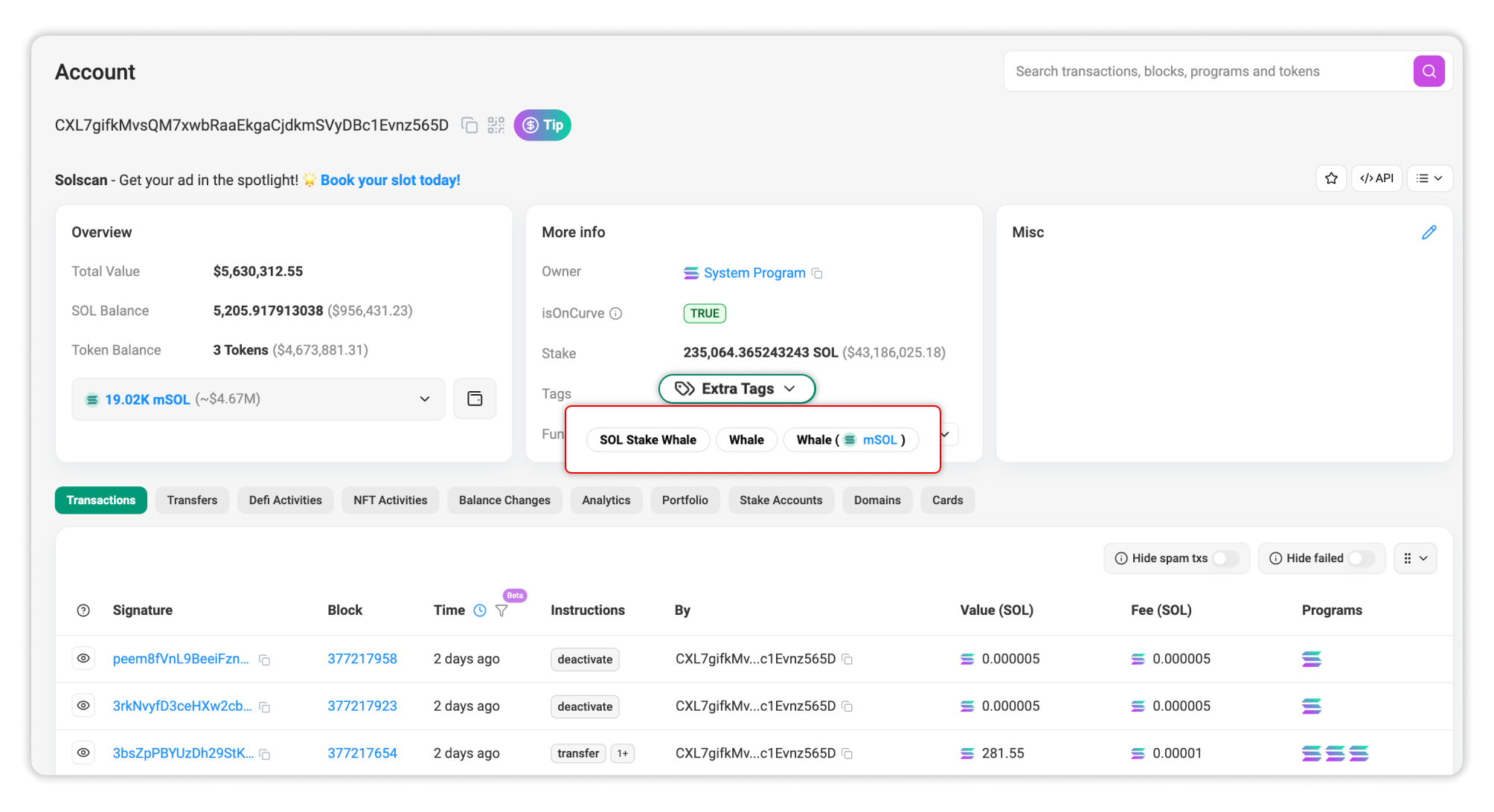Preview transaction peem8fVnL9 with the eye icon

pyautogui.click(x=83, y=658)
